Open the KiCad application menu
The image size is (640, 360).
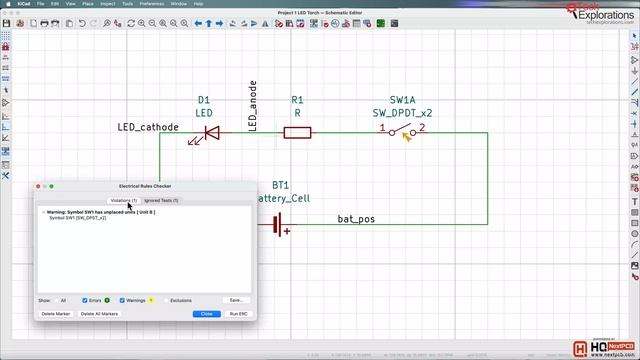24,4
